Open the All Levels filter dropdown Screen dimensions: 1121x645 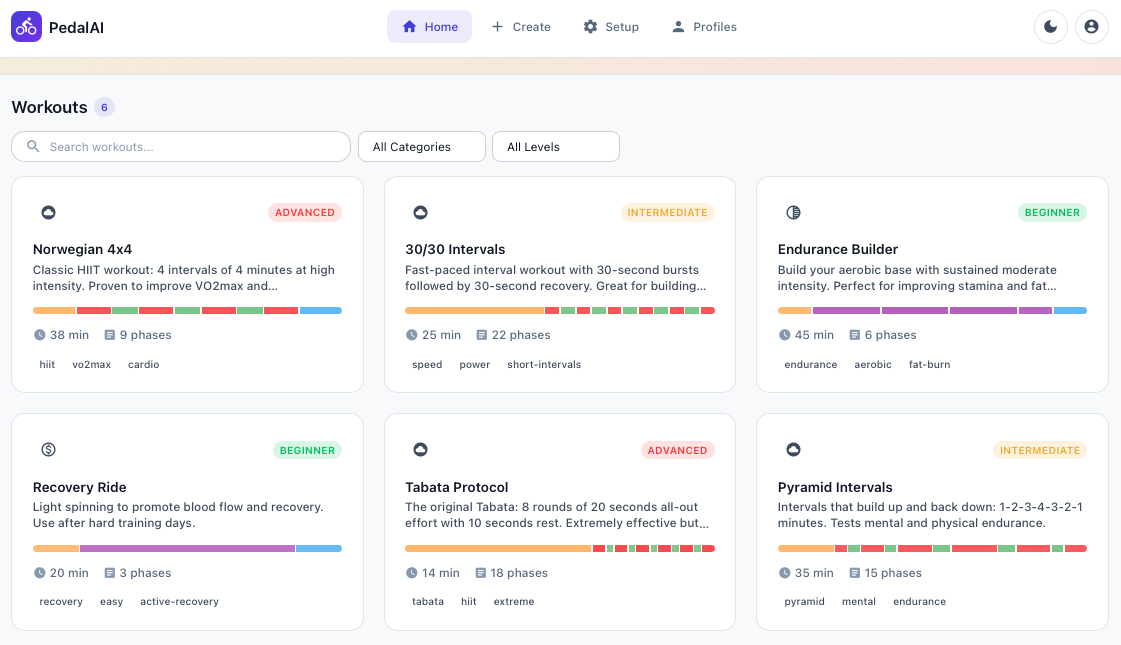(555, 147)
